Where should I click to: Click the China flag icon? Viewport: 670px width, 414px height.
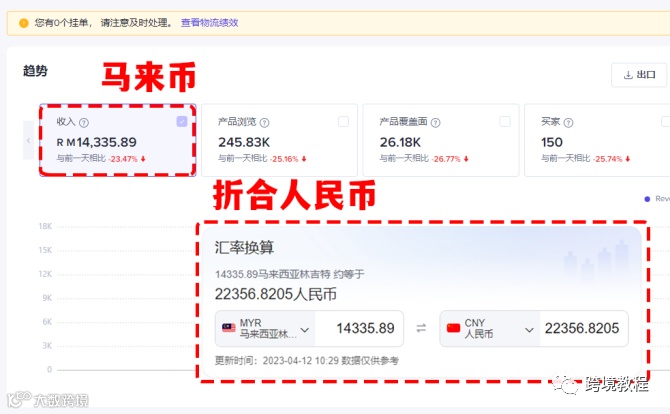click(x=453, y=328)
